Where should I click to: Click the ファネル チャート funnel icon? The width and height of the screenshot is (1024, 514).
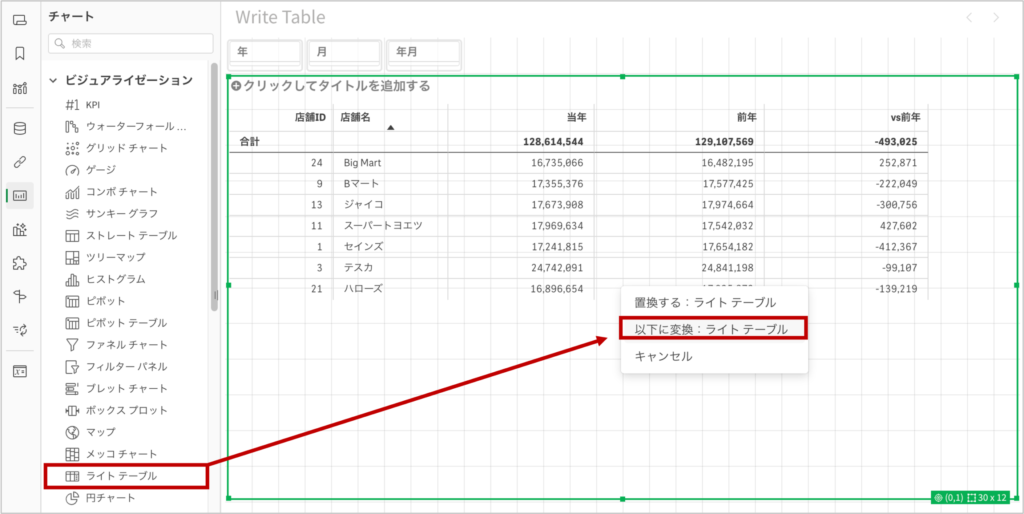coord(72,345)
